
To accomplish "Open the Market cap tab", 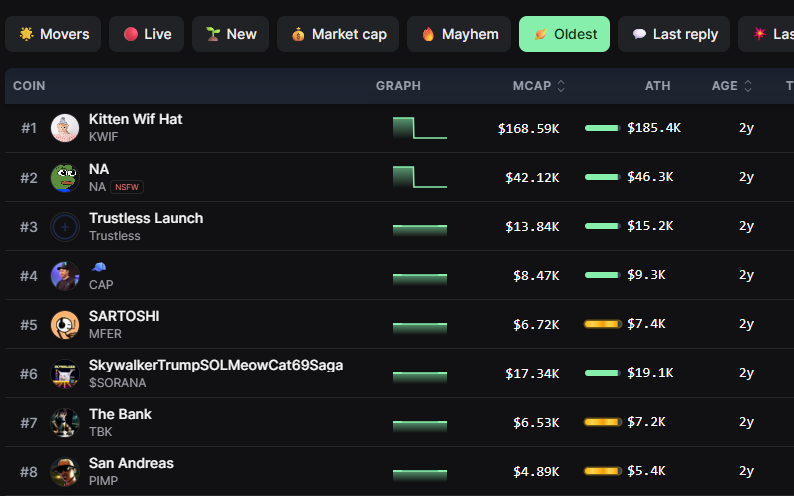I will point(338,34).
